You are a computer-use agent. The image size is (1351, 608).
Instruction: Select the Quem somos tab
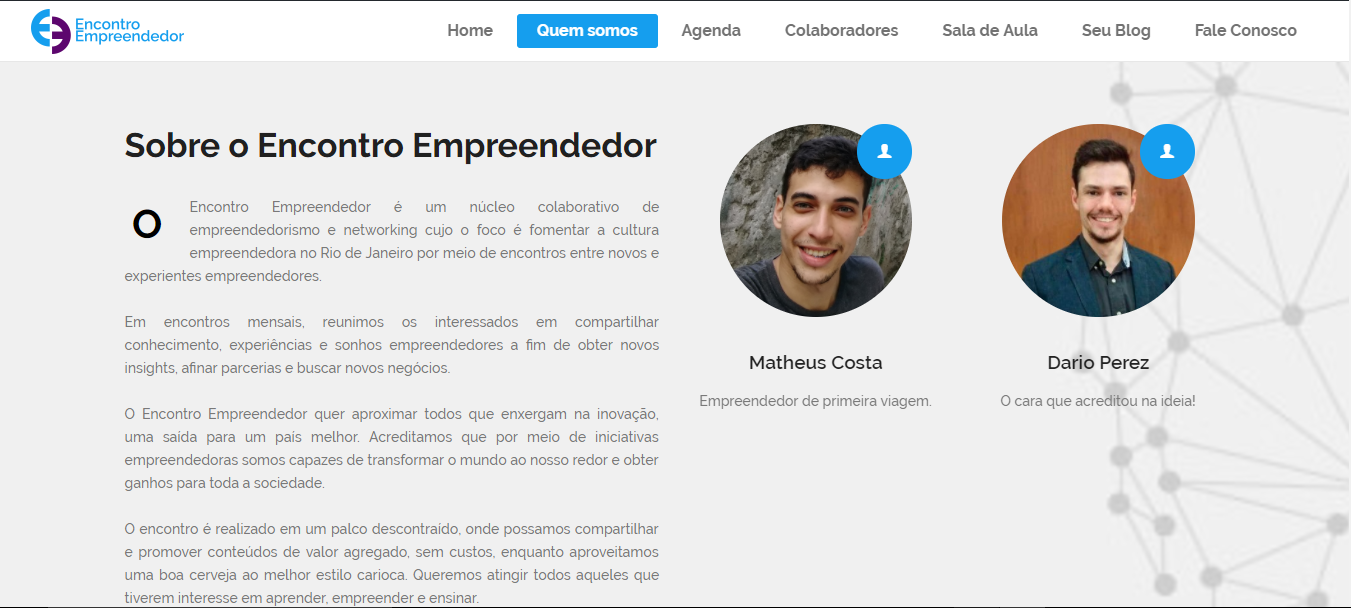[x=587, y=31]
